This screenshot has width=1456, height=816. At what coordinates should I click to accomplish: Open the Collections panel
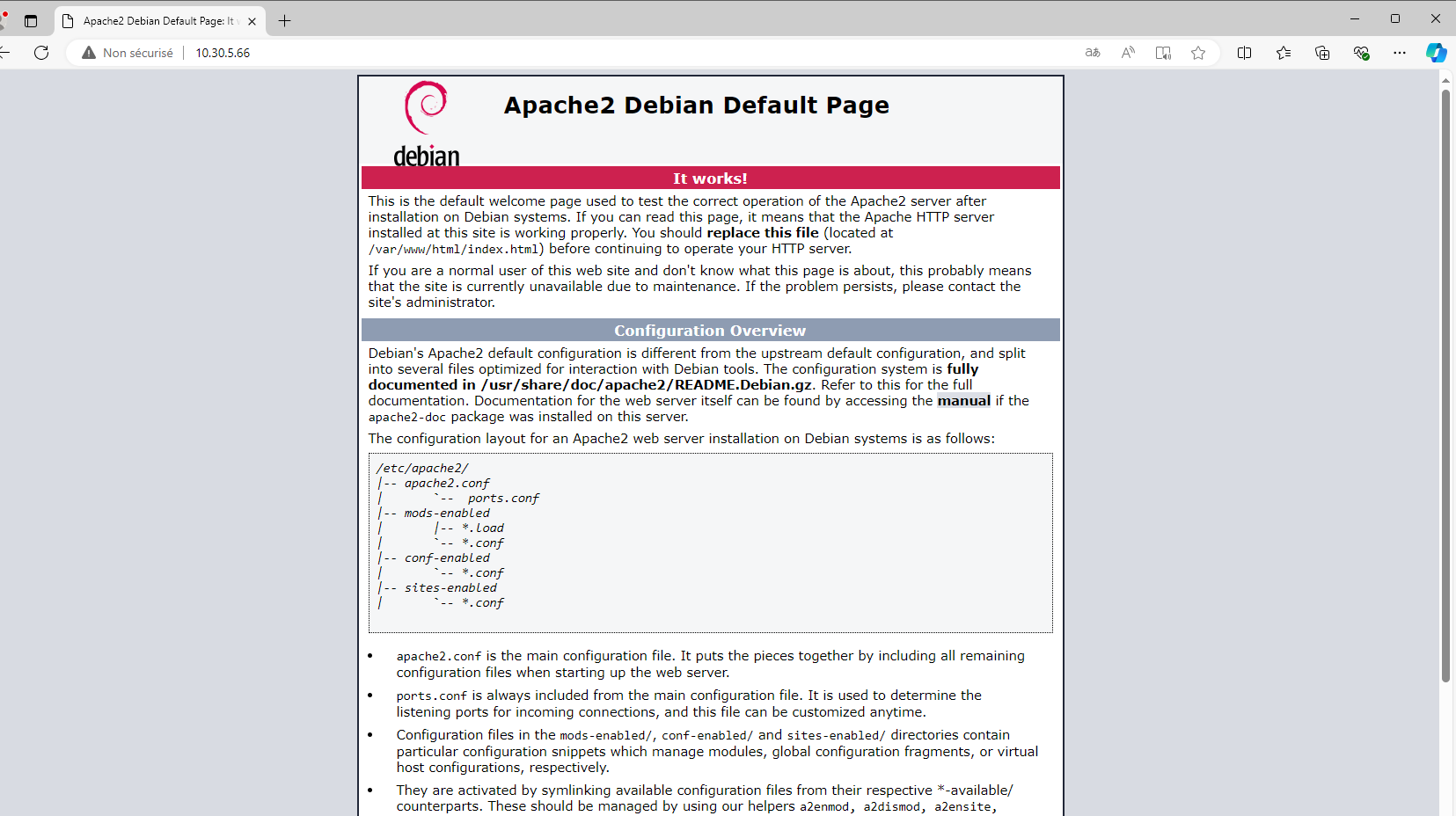[1322, 53]
